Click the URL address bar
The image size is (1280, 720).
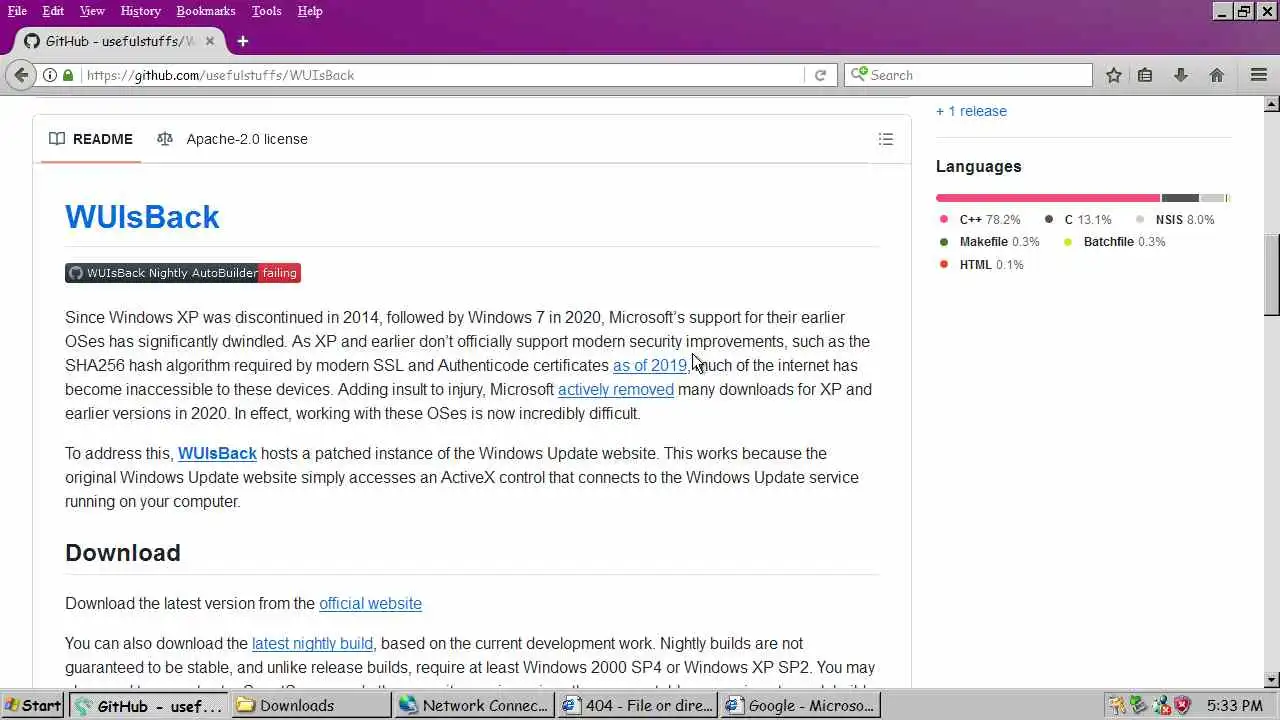(x=442, y=75)
